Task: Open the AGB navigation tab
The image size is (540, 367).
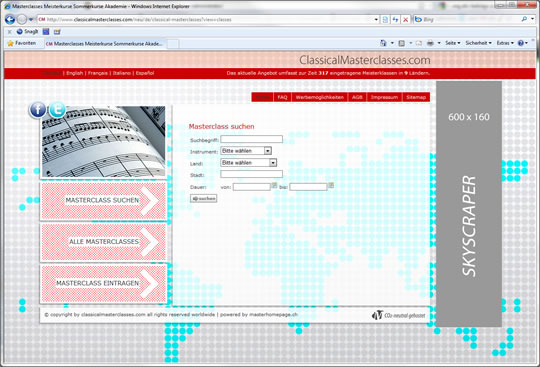Action: tap(357, 97)
